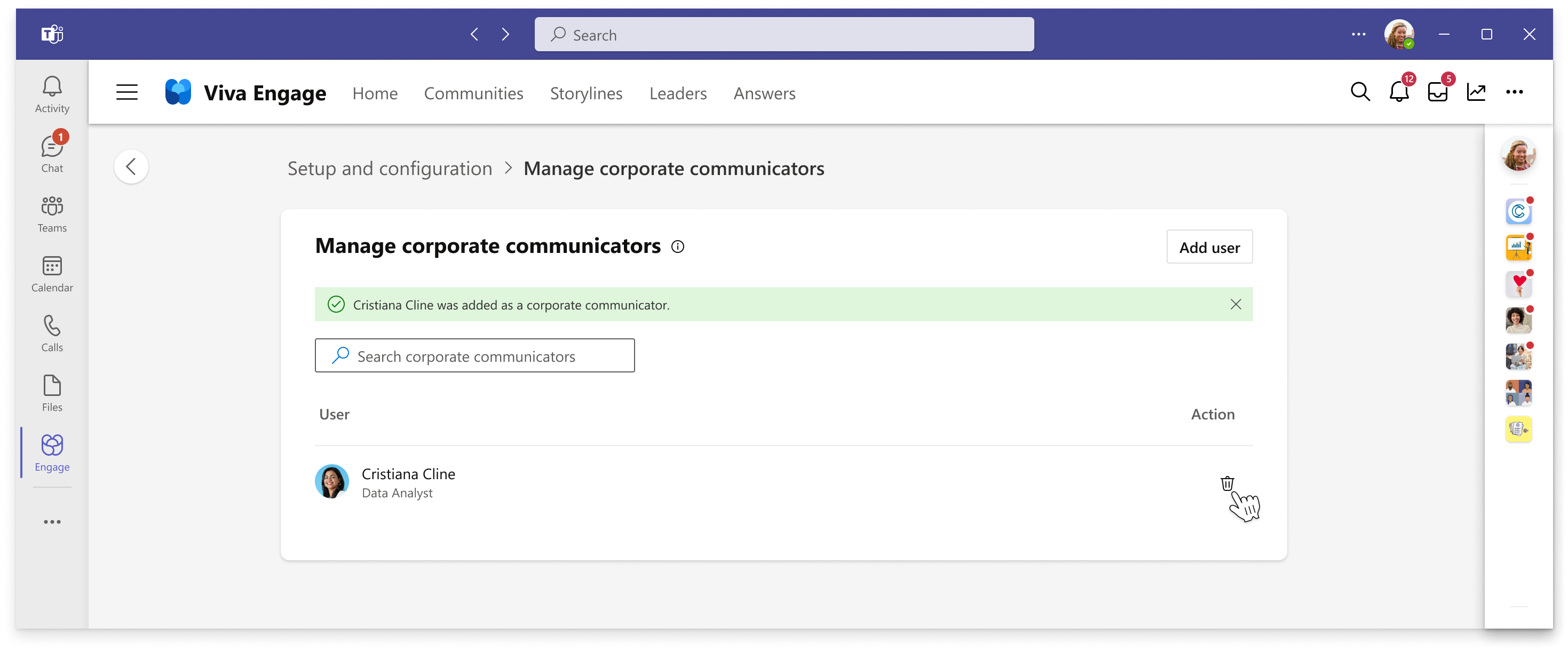Click the Viva Engage logo
This screenshot has width=1568, height=651.
coord(178,92)
